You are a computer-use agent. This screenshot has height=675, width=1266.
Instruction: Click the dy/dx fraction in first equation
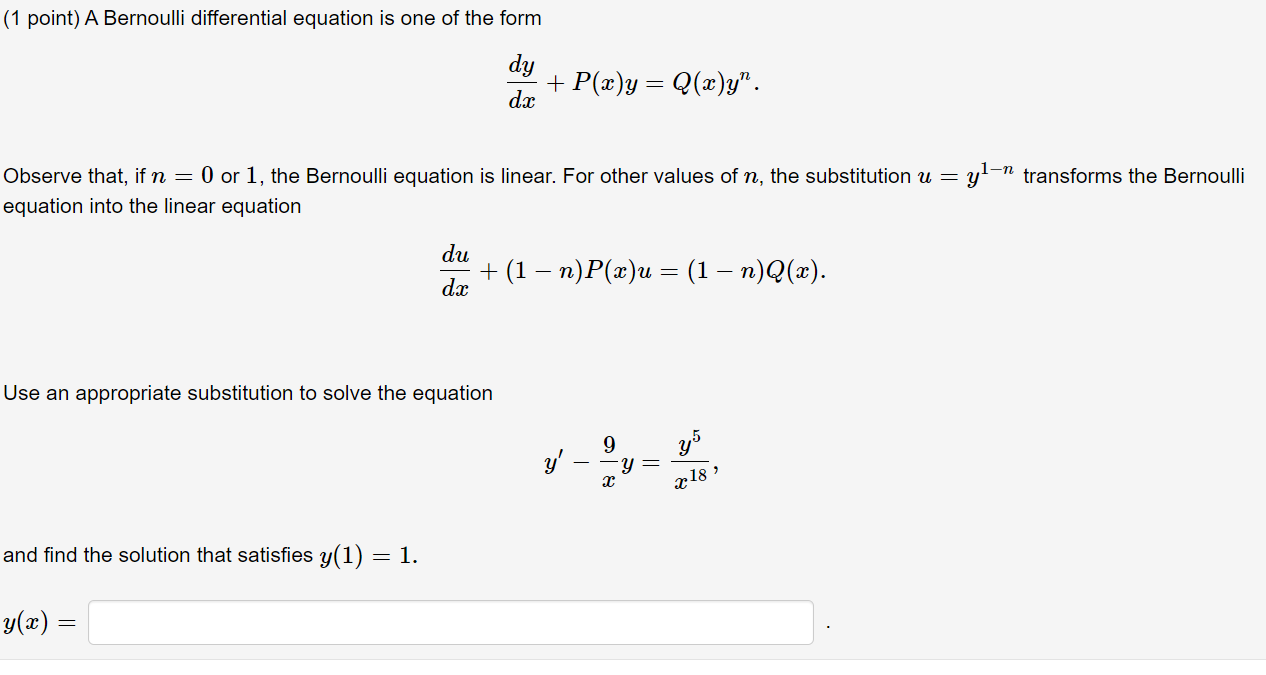523,81
